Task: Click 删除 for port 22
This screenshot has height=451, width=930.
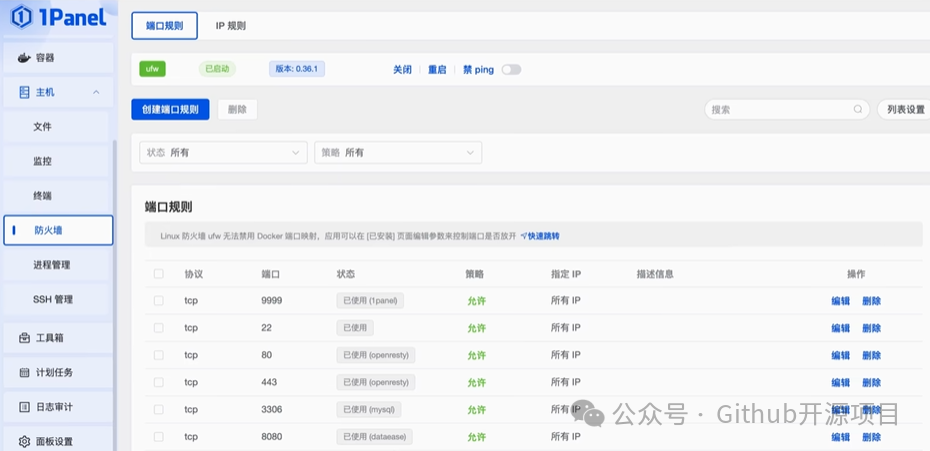Action: [871, 328]
